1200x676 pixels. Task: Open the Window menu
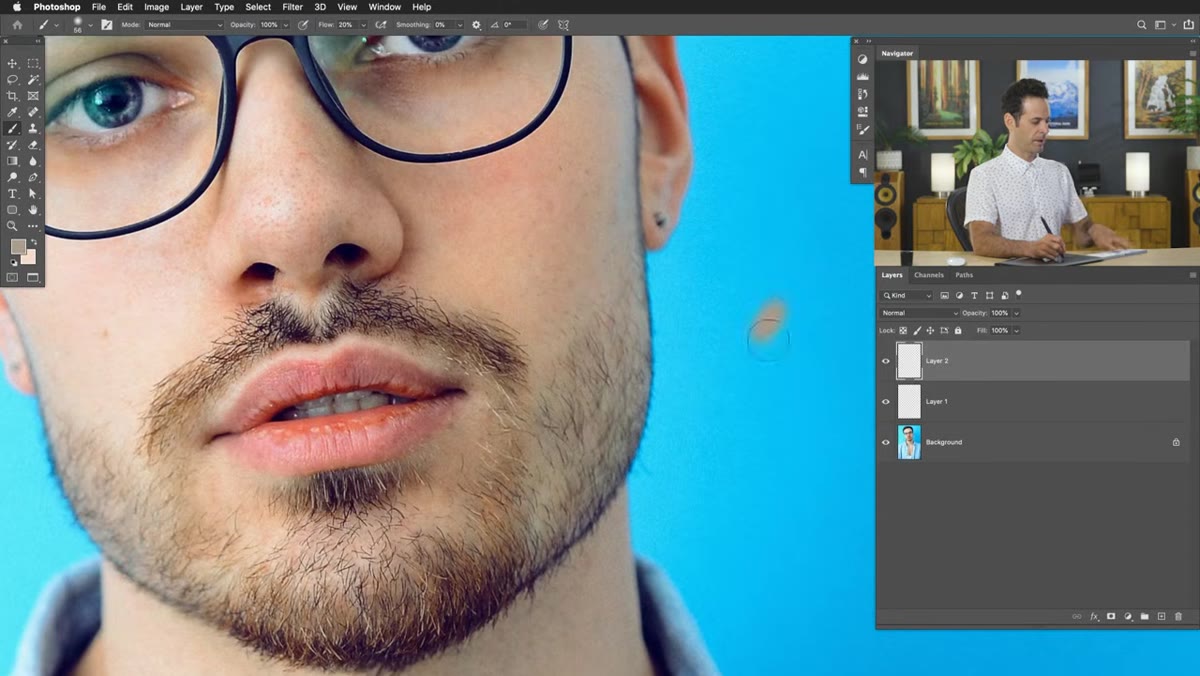(384, 7)
